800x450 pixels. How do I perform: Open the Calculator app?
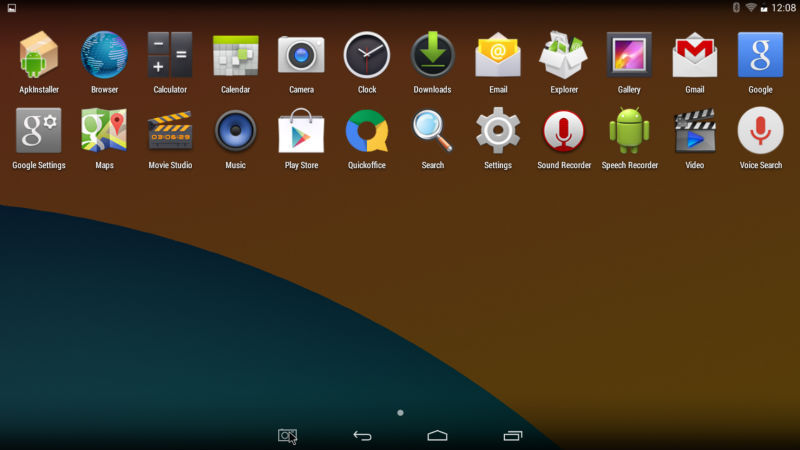click(x=170, y=55)
